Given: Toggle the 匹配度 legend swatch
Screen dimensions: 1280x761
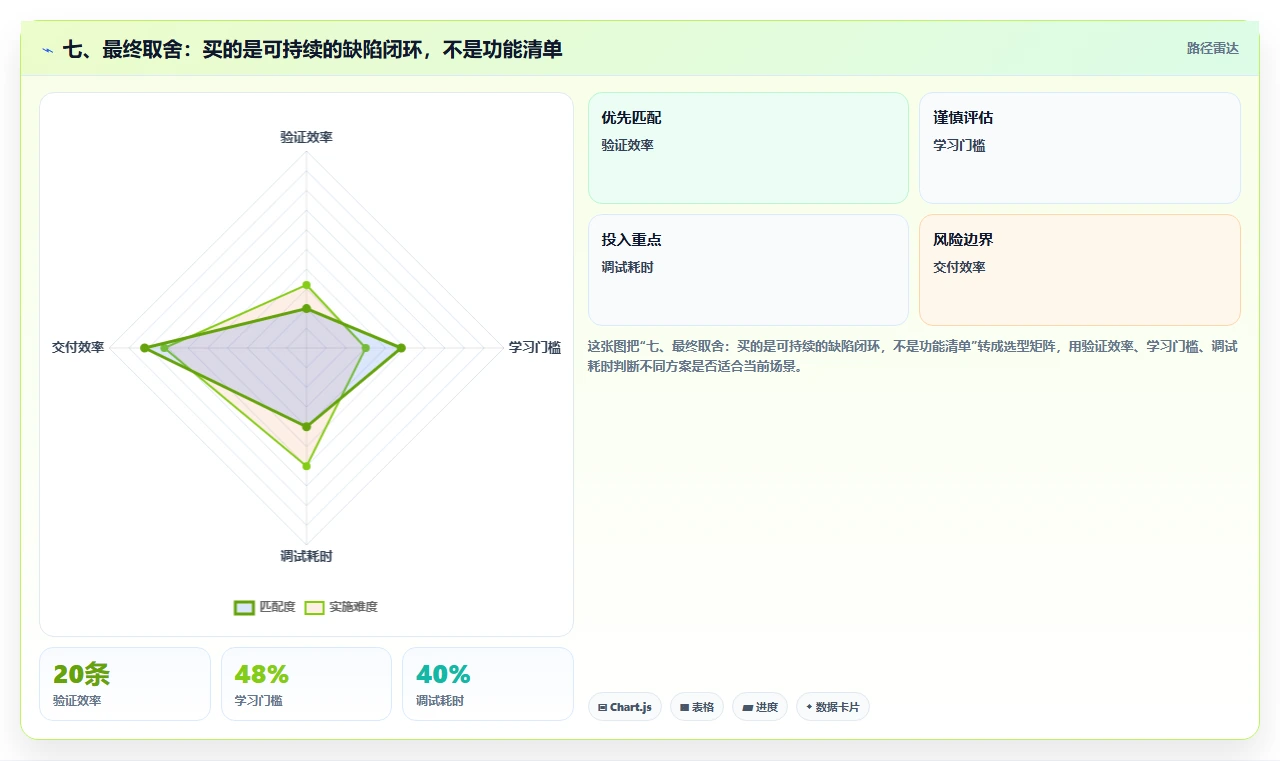Looking at the screenshot, I should [x=245, y=607].
